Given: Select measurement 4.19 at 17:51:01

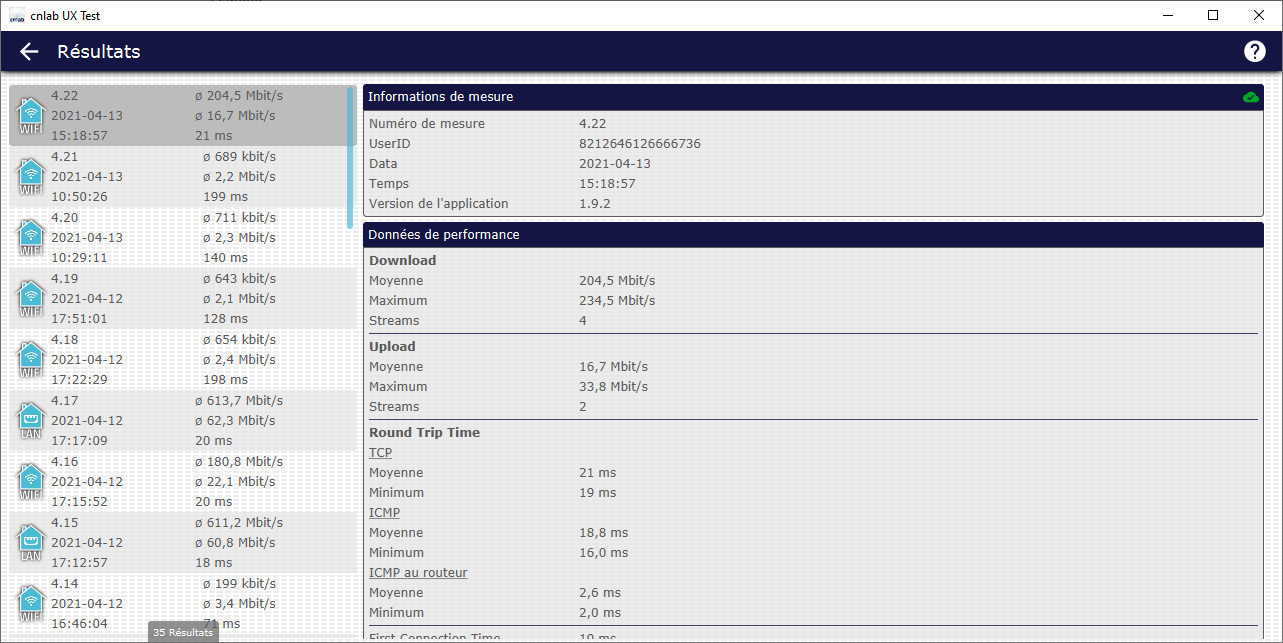Looking at the screenshot, I should [180, 299].
